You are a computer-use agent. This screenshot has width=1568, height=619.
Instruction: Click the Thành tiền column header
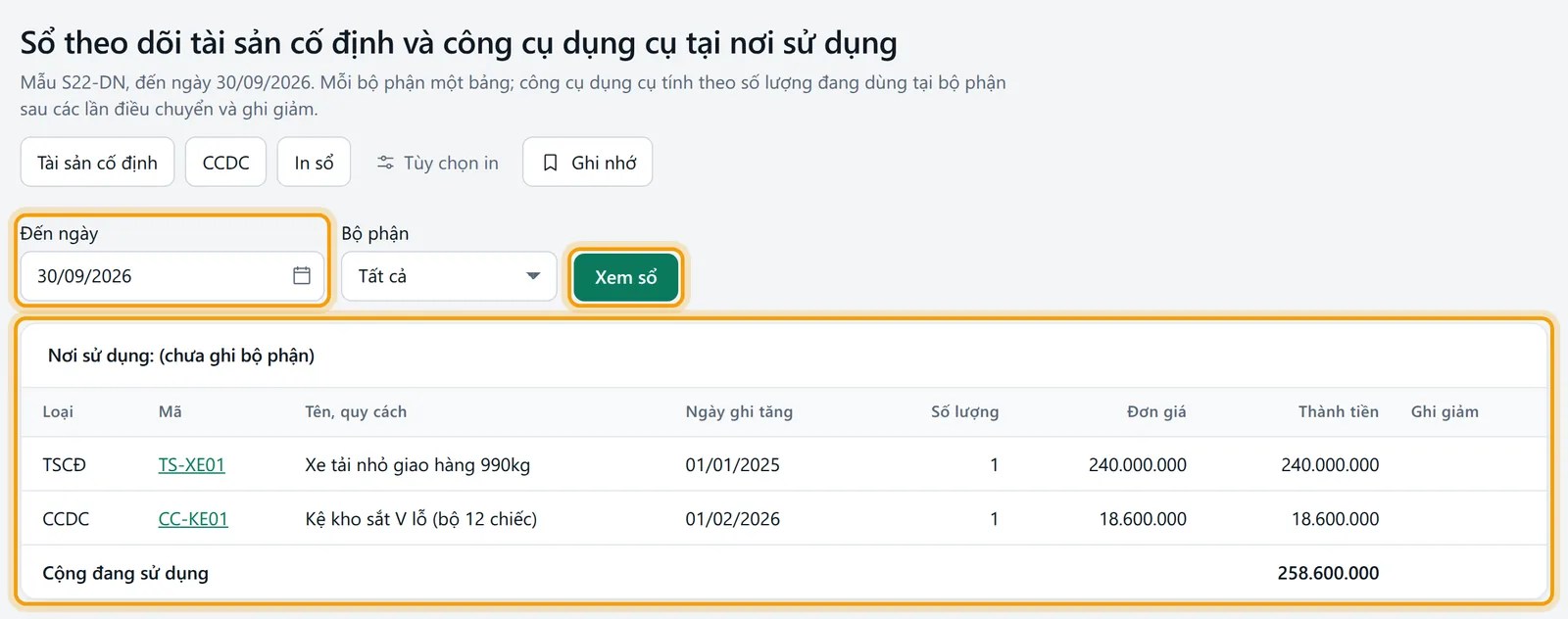pyautogui.click(x=1339, y=411)
